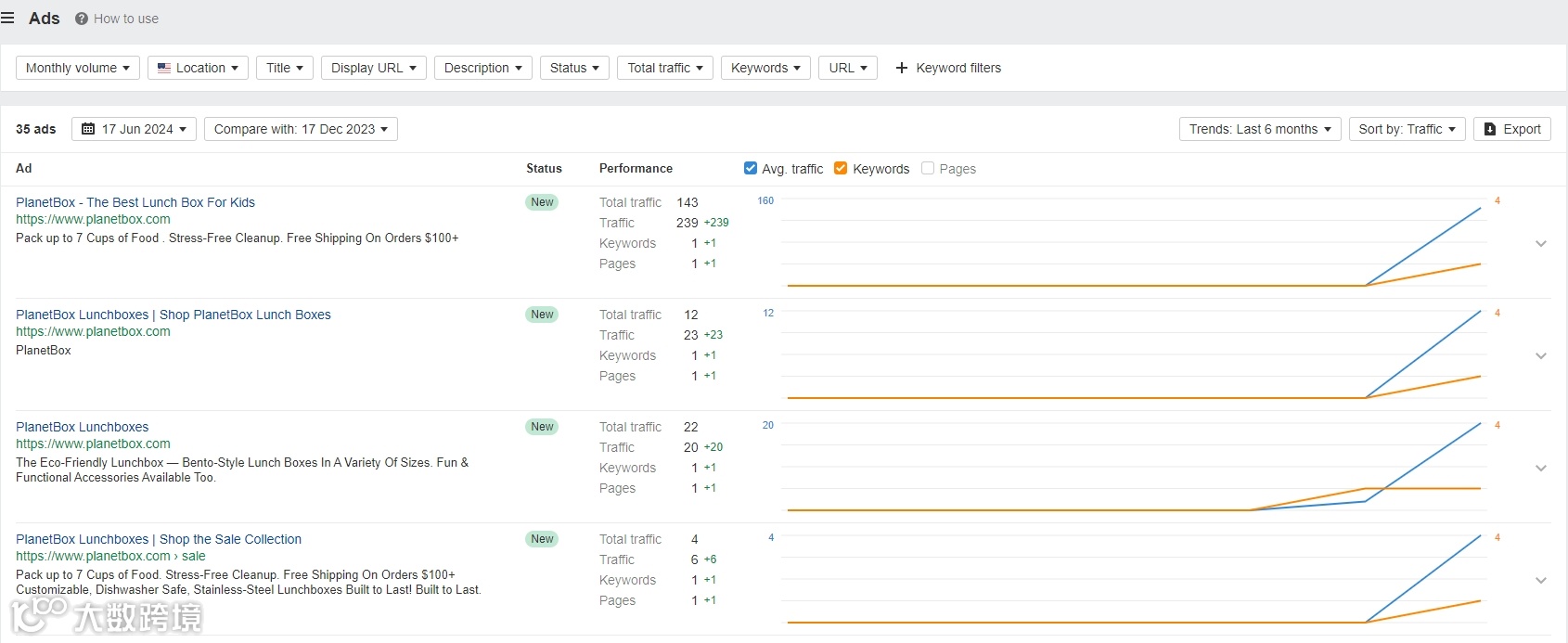Open the Sort by: Traffic dropdown
Image resolution: width=1568 pixels, height=643 pixels.
pyautogui.click(x=1407, y=129)
